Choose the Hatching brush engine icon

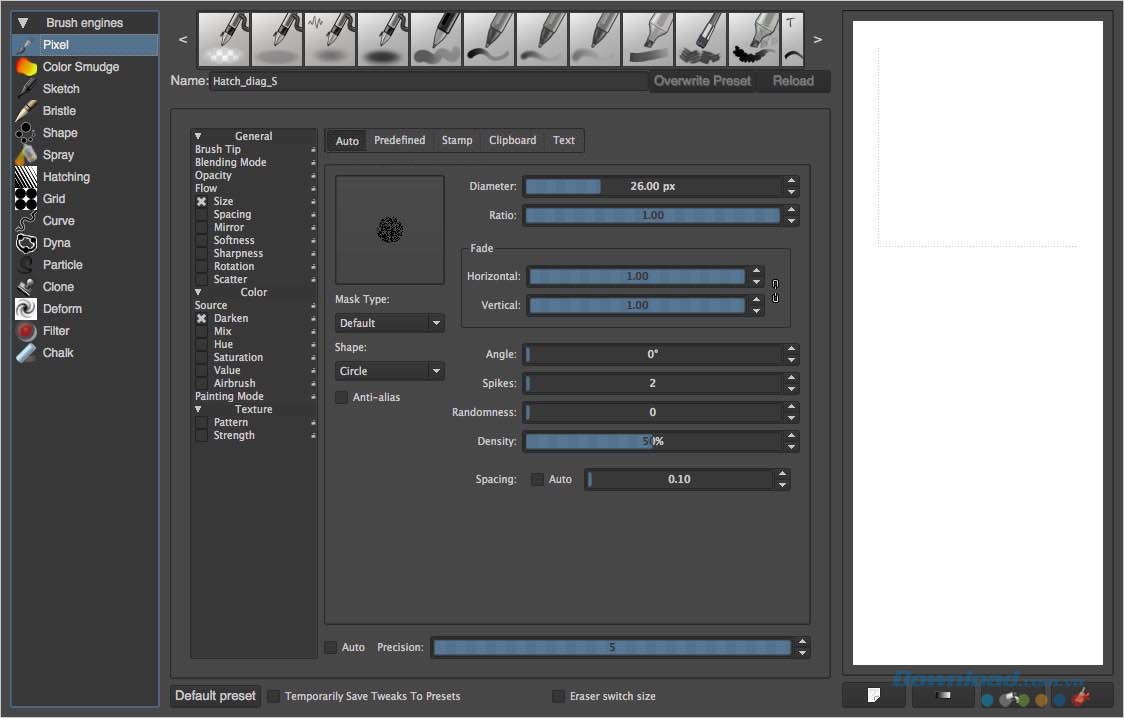pos(26,177)
